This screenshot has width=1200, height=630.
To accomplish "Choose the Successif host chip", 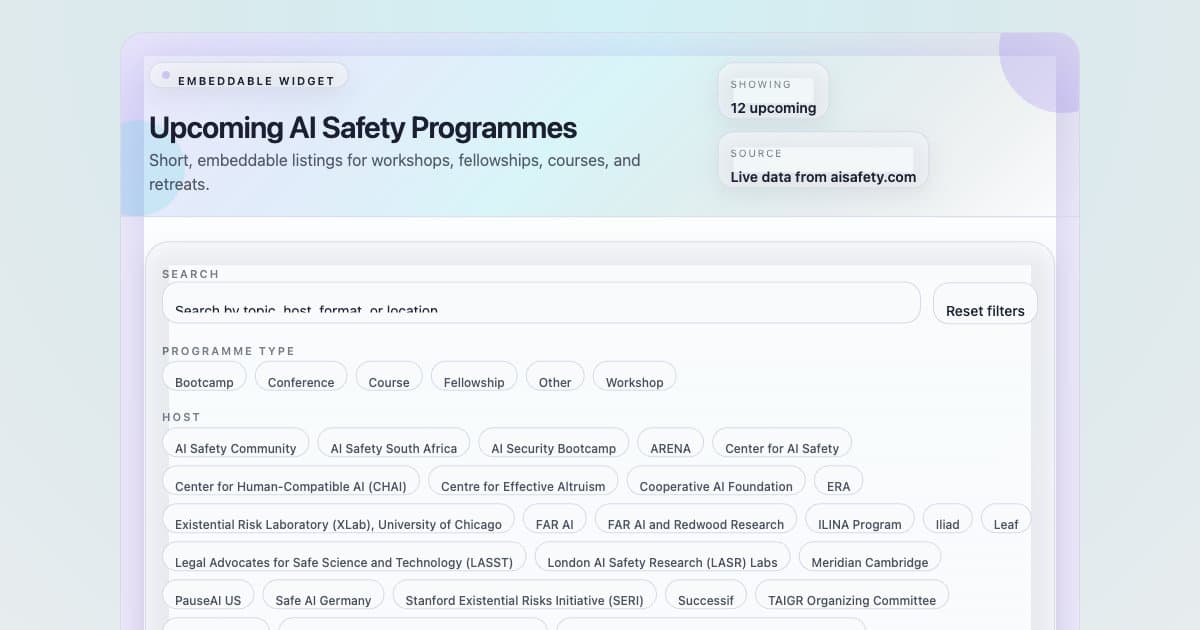I will pyautogui.click(x=706, y=595).
